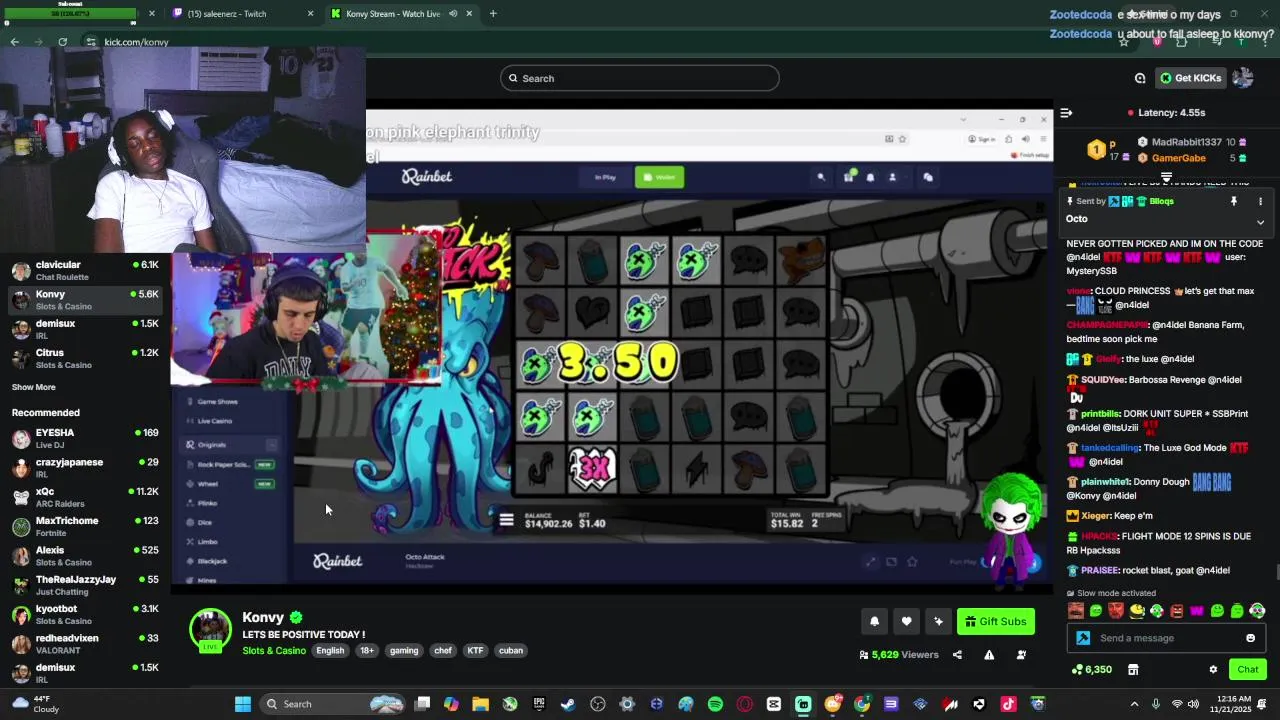Follow Konvy with the heart icon
This screenshot has height=720, width=1280.
click(906, 621)
